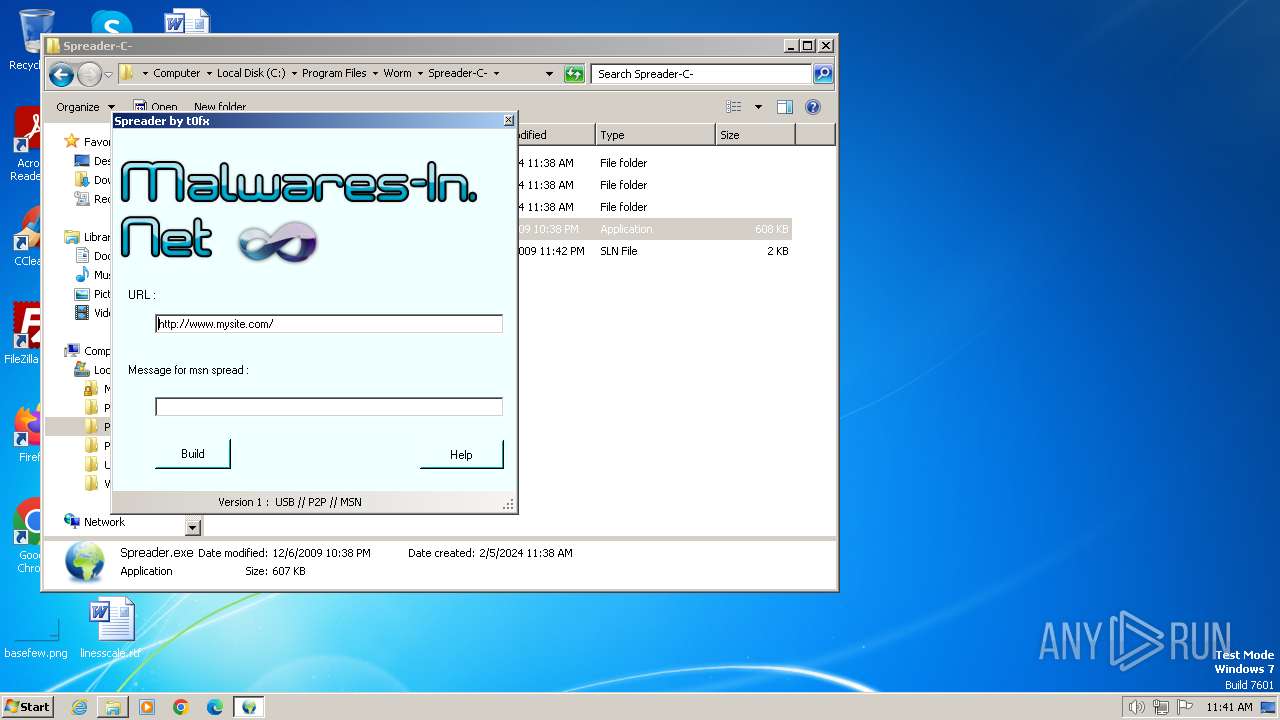This screenshot has height=720, width=1280.
Task: Launch Edge from the taskbar
Action: click(x=215, y=707)
